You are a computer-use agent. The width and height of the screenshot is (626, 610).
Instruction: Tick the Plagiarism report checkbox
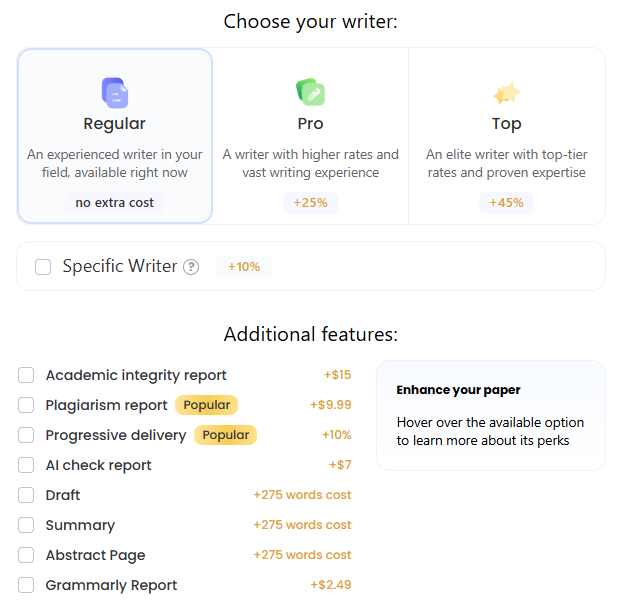click(x=26, y=405)
